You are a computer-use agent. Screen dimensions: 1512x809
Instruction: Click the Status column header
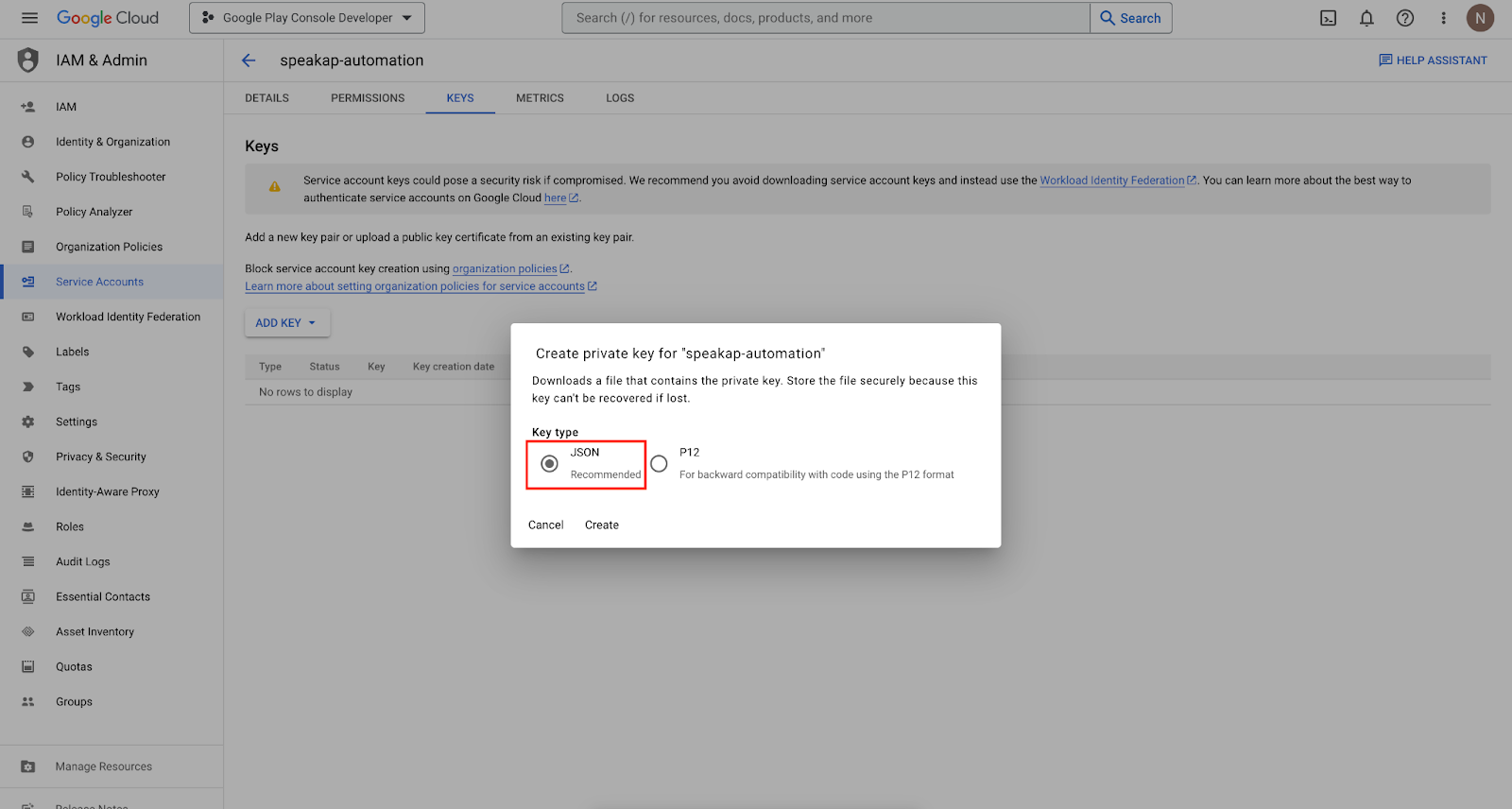tap(324, 367)
